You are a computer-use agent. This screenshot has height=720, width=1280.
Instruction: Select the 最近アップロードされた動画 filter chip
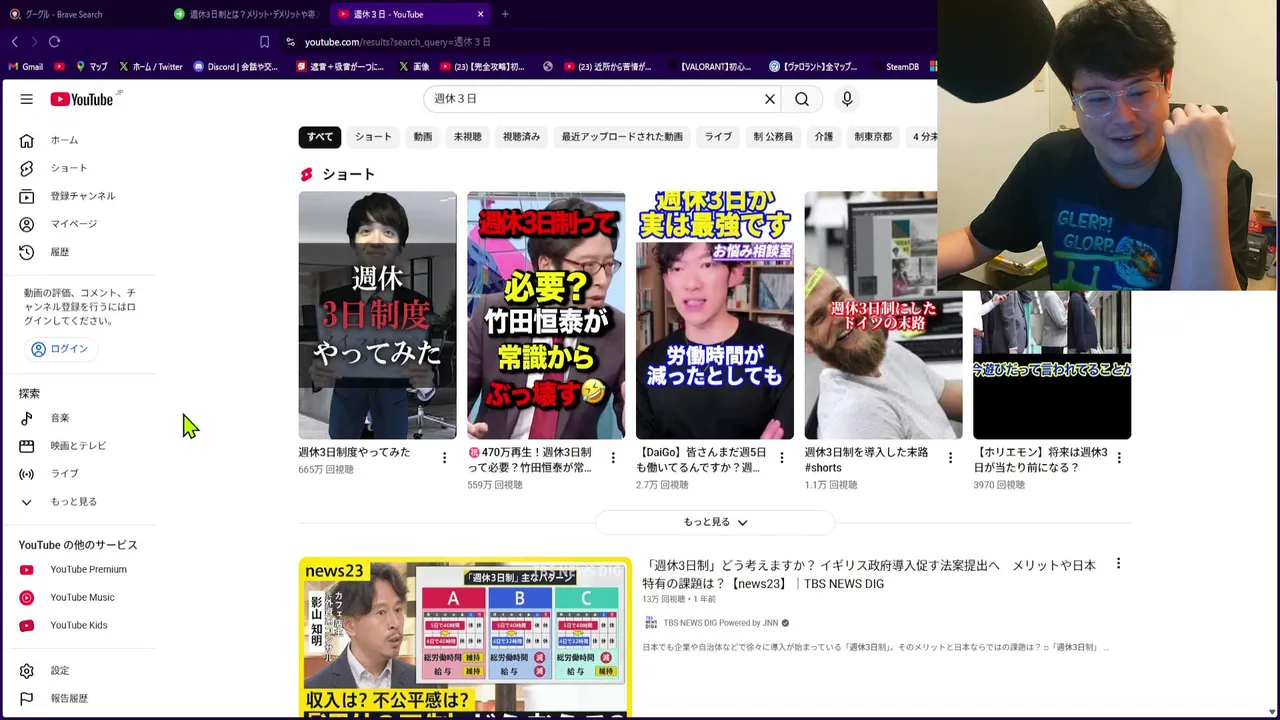[x=622, y=137]
